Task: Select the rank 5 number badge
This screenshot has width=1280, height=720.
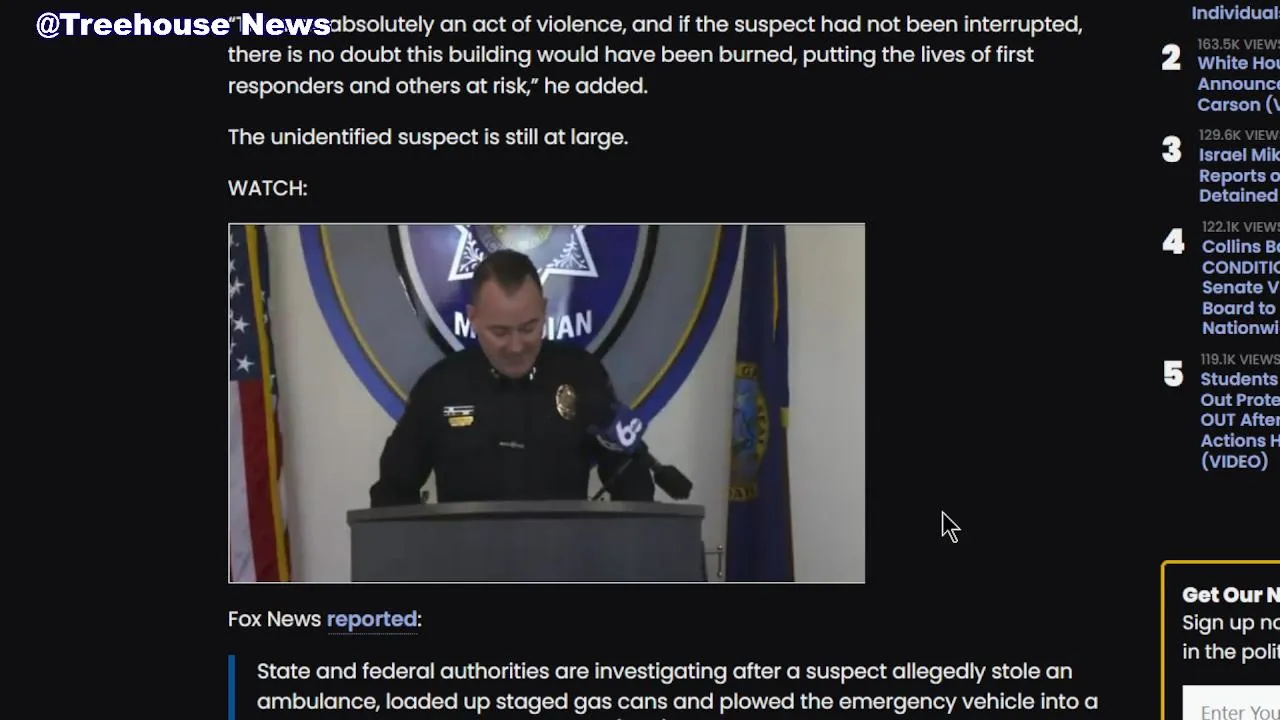Action: 1173,374
